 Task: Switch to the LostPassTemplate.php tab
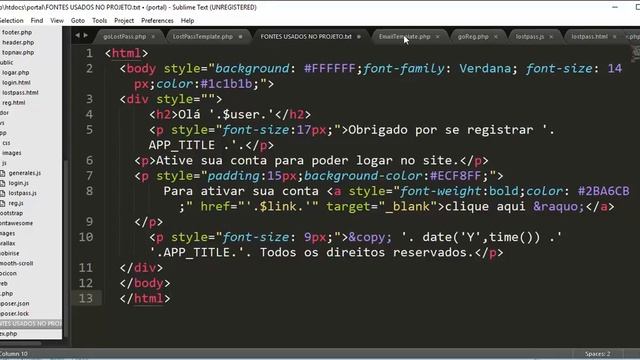[202, 37]
